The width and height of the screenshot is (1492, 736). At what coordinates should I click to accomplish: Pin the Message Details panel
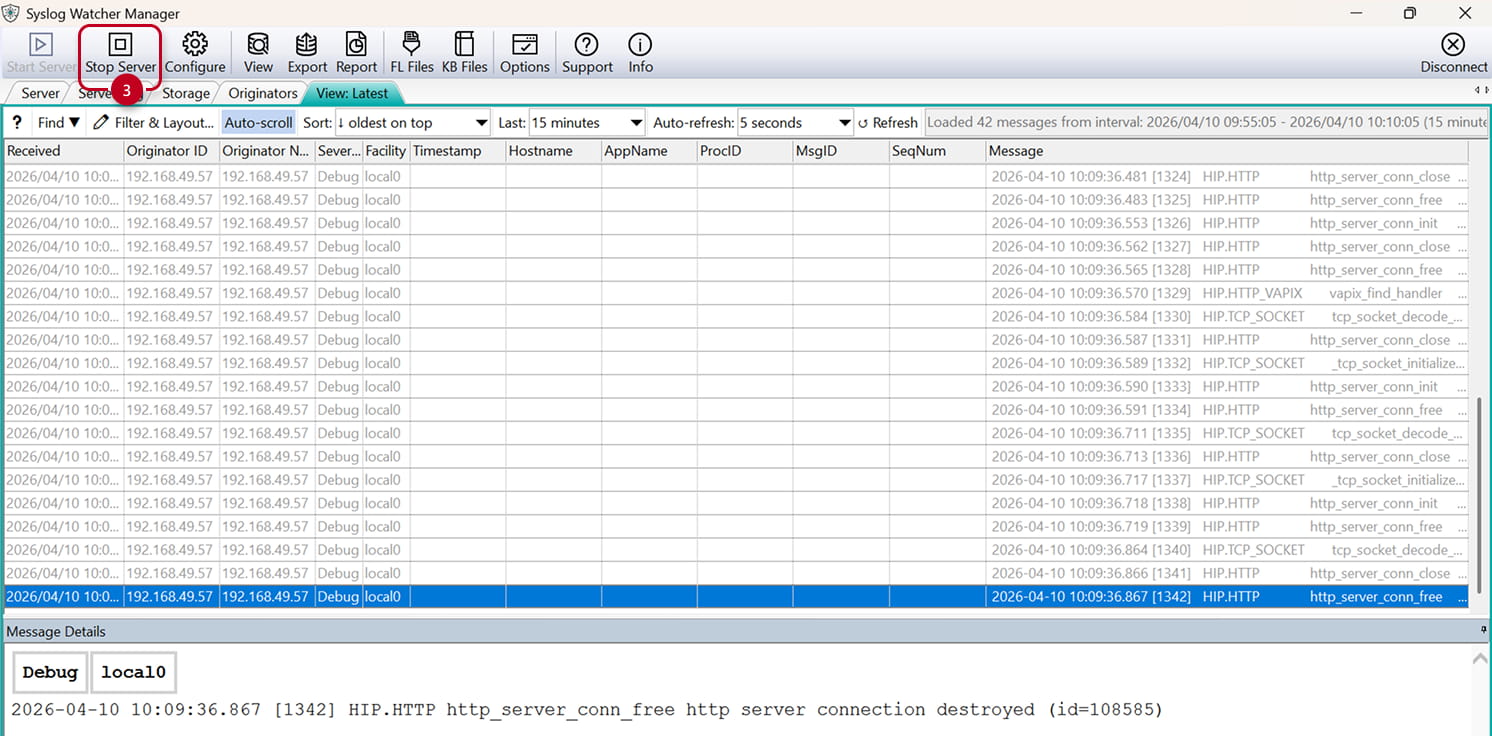pos(1483,630)
